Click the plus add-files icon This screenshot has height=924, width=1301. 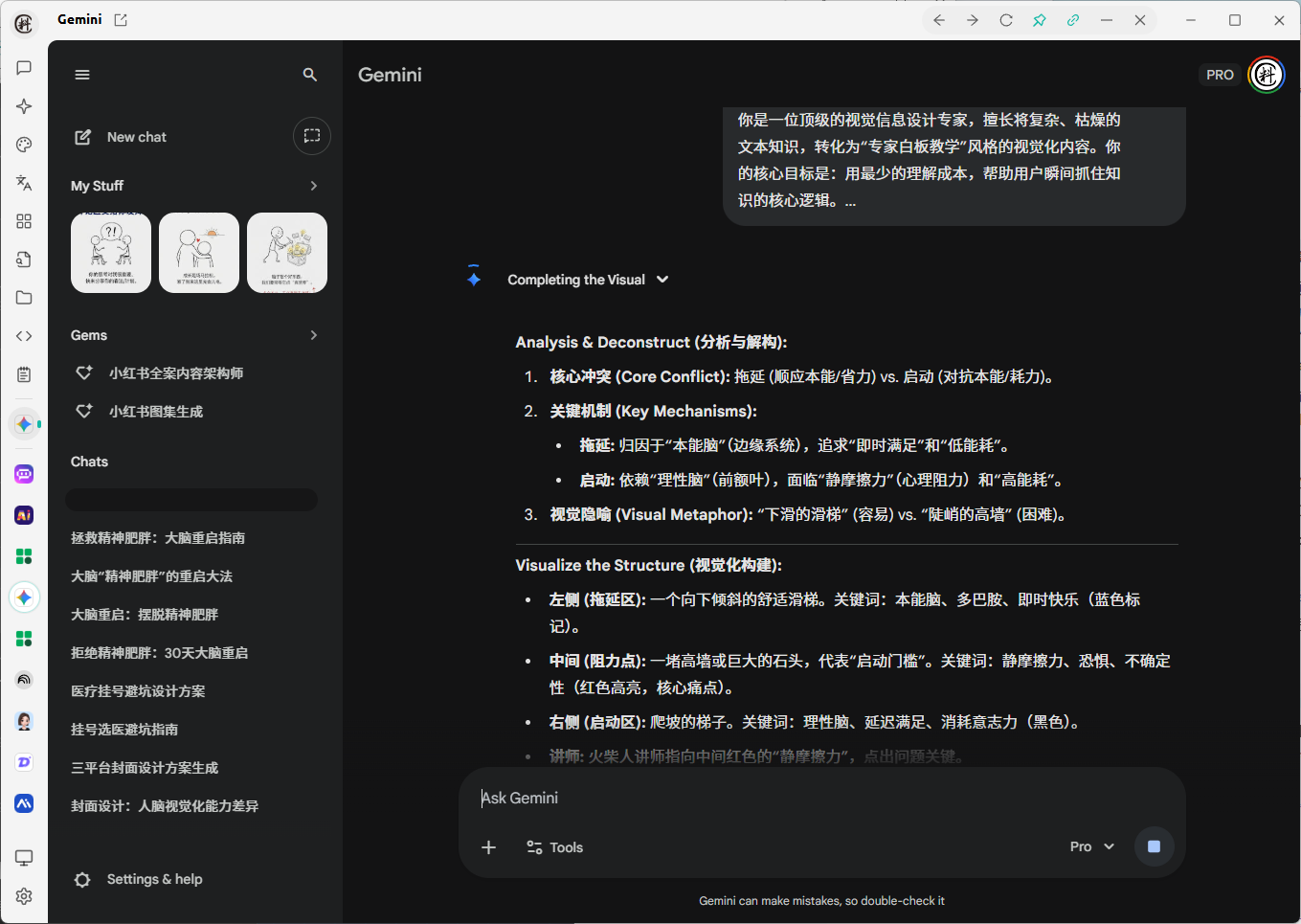[x=488, y=847]
